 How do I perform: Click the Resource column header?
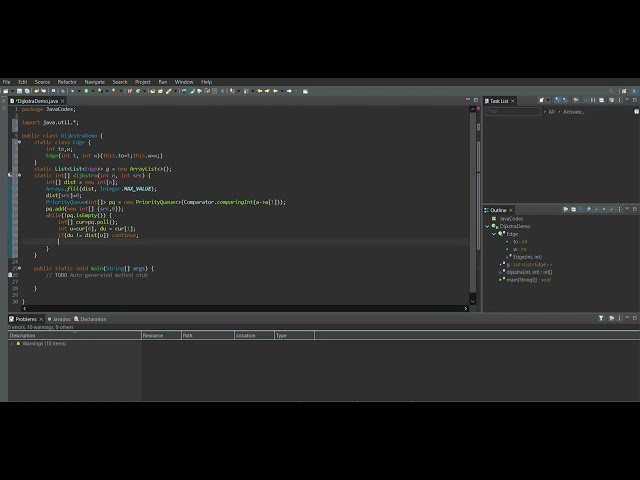tap(161, 336)
